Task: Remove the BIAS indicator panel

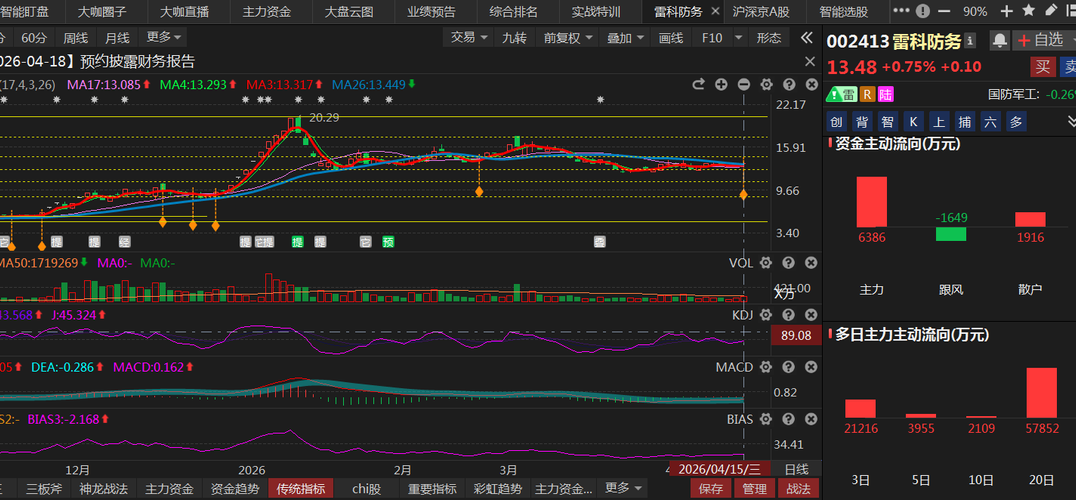Action: tap(811, 419)
